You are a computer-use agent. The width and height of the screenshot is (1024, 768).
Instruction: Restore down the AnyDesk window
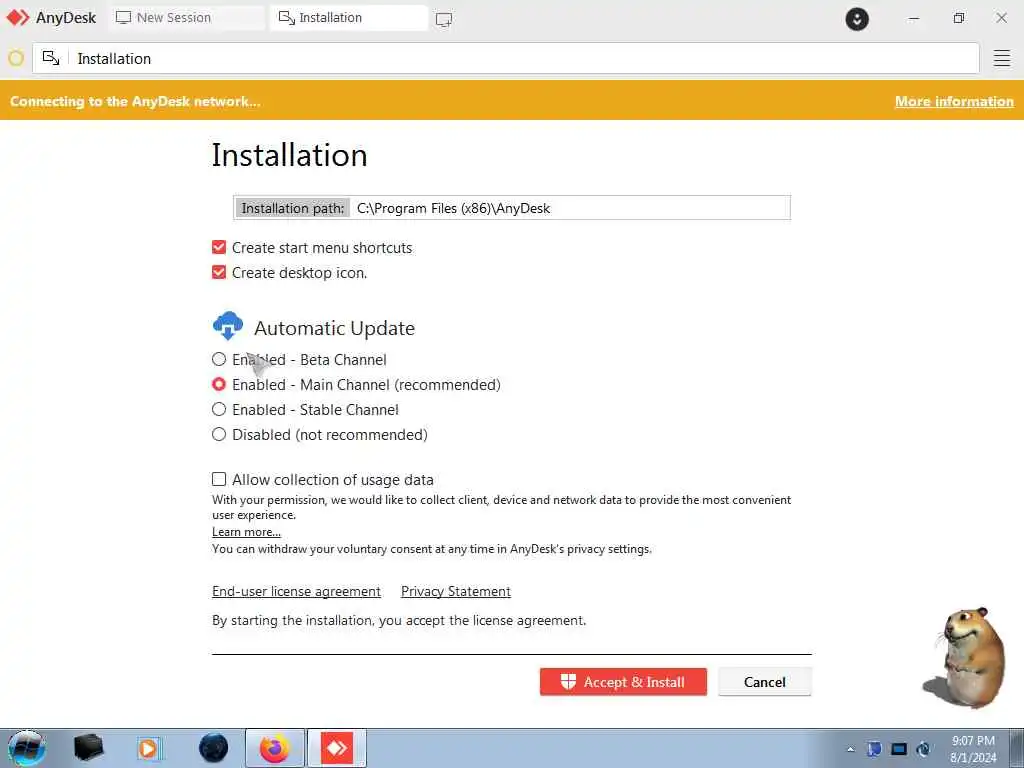tap(958, 18)
